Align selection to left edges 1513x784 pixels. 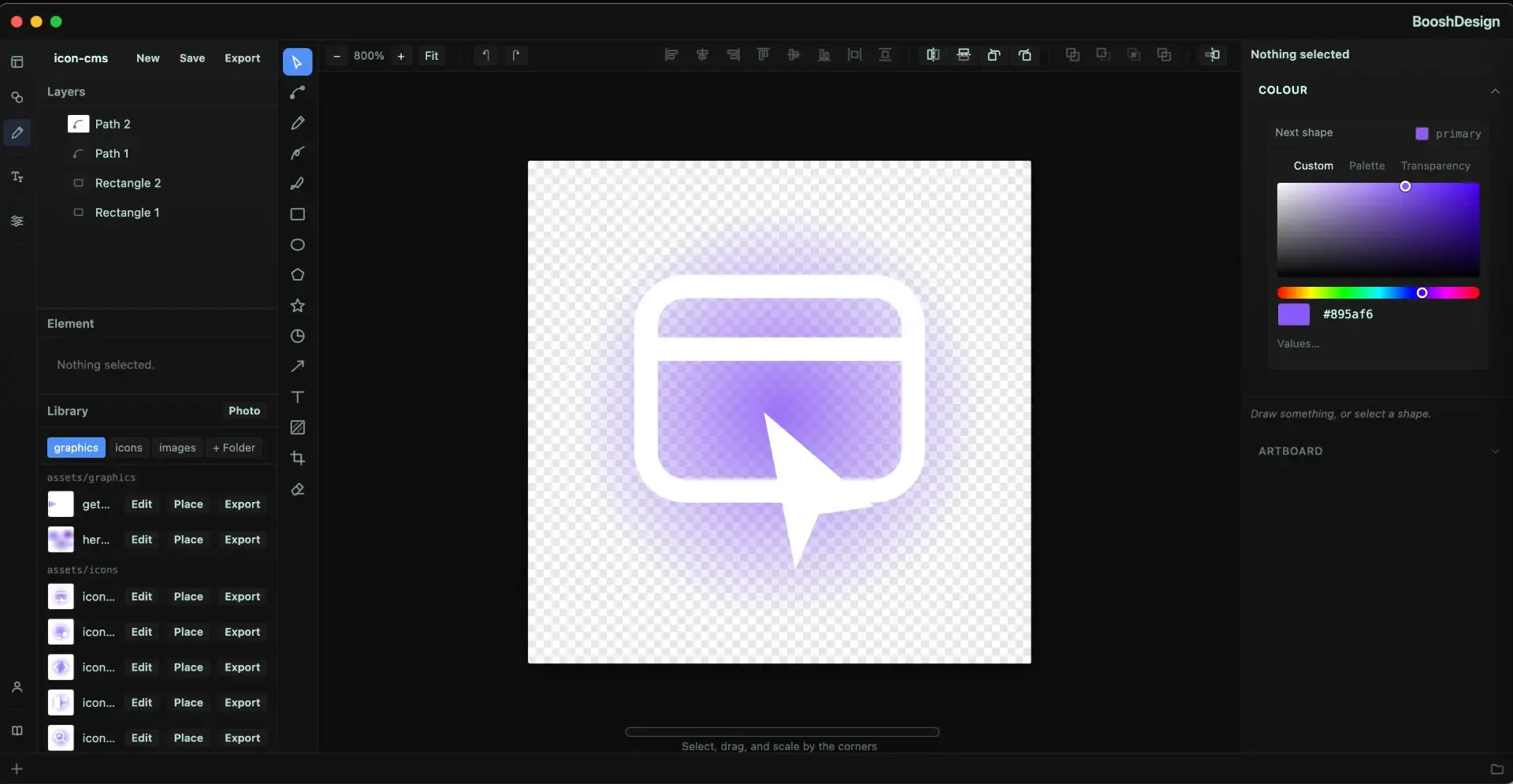point(671,55)
